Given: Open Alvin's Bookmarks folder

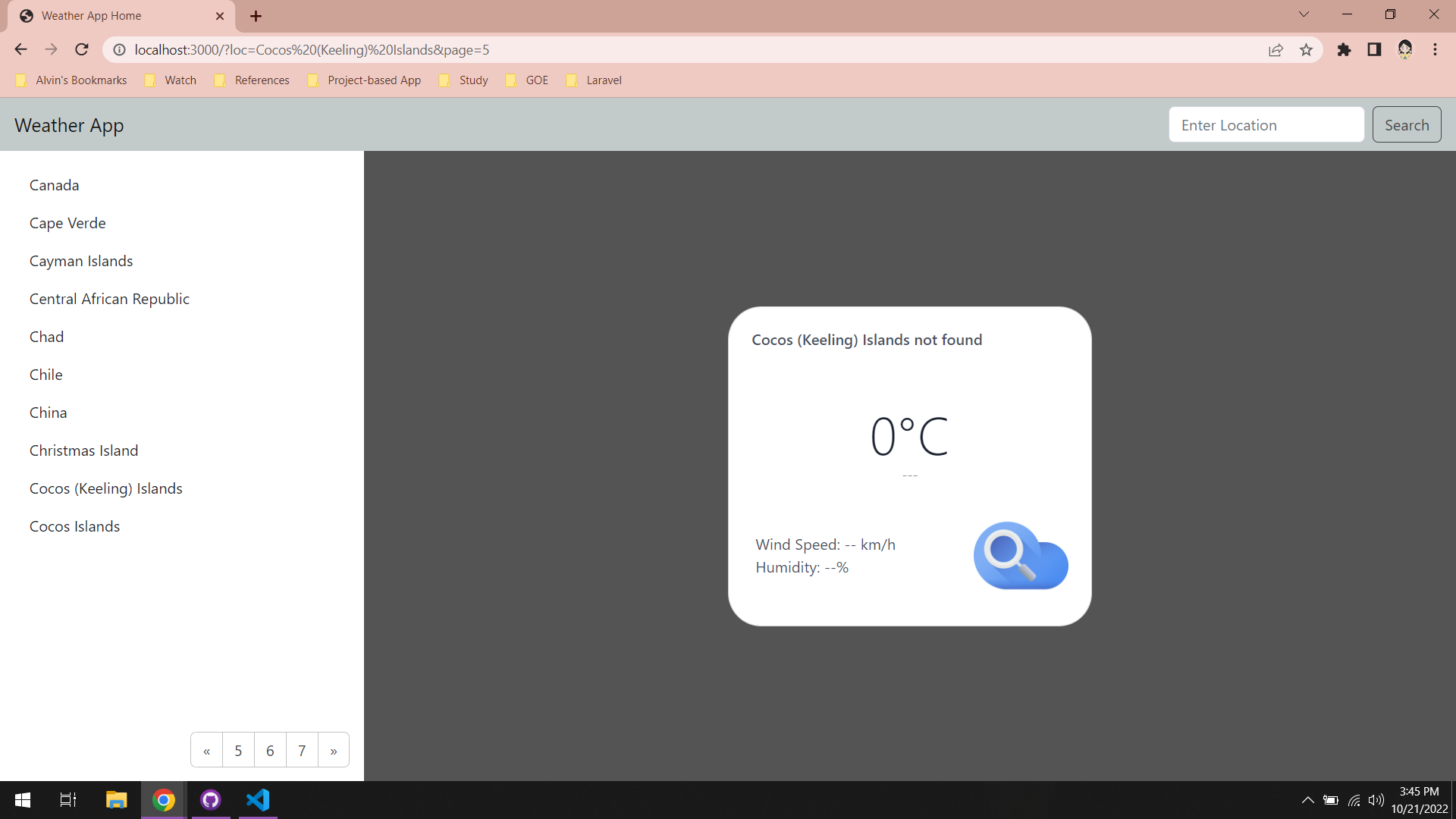Looking at the screenshot, I should click(71, 80).
